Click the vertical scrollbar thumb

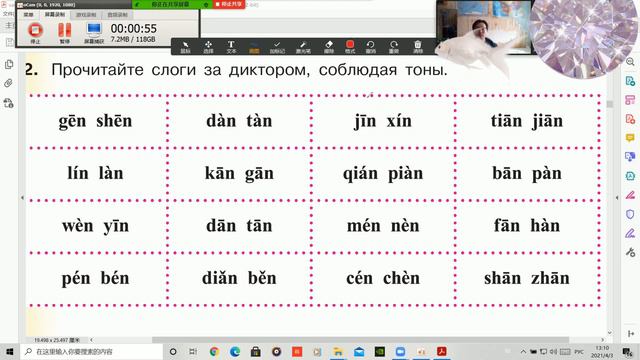click(610, 104)
